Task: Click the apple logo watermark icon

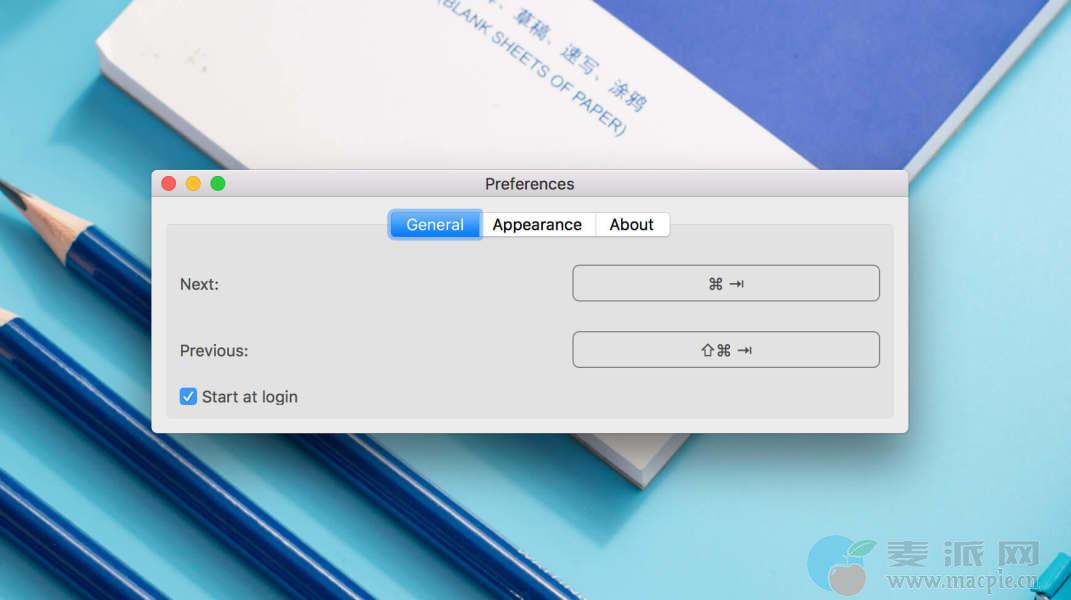Action: click(x=841, y=563)
